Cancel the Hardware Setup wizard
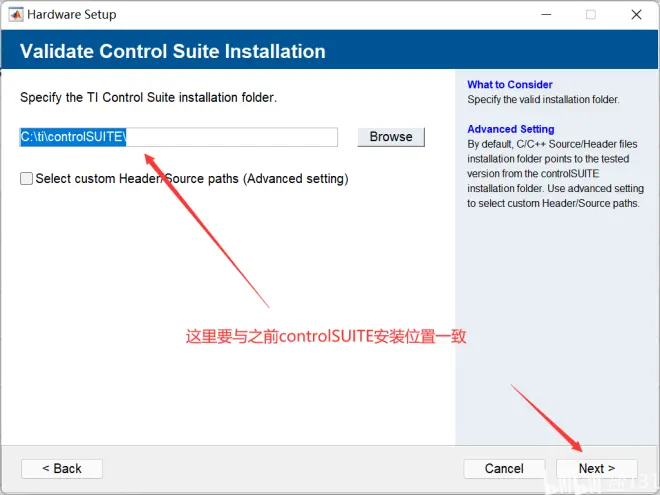This screenshot has width=660, height=495. 504,468
